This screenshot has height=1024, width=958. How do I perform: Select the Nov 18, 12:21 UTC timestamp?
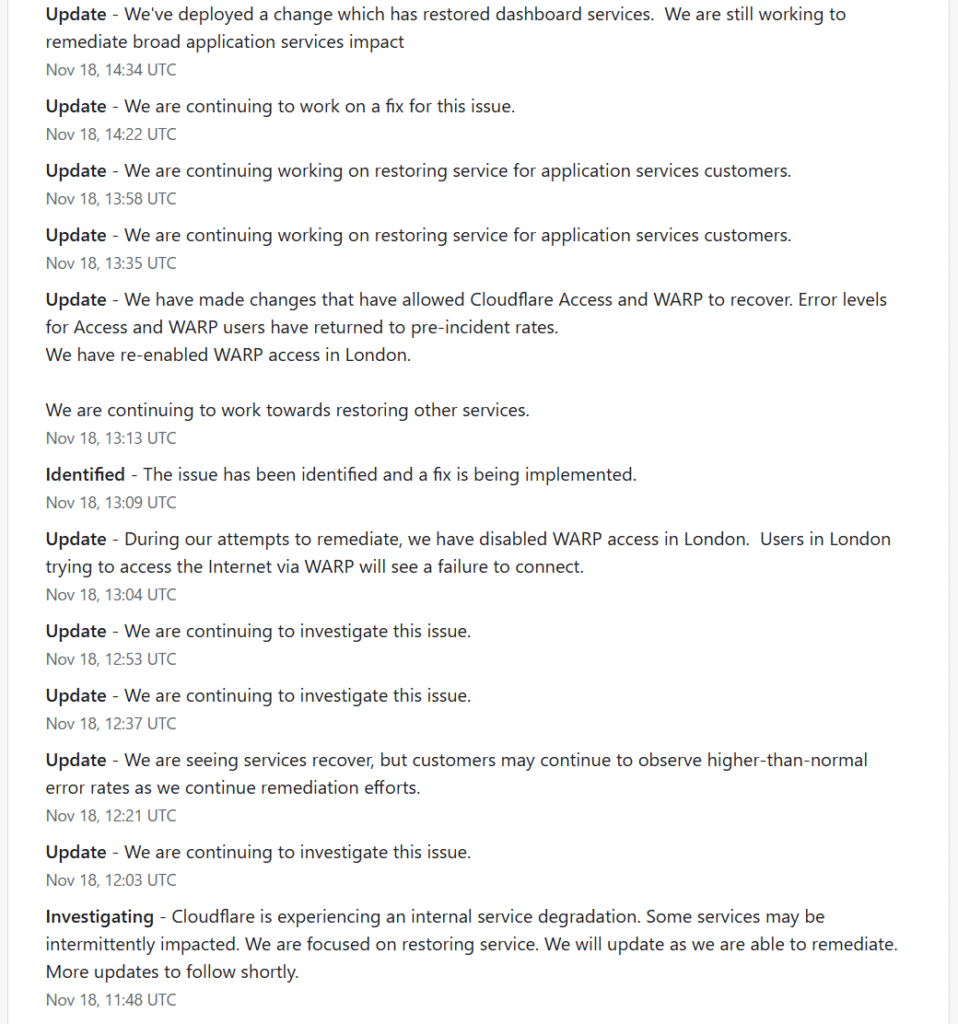point(111,816)
